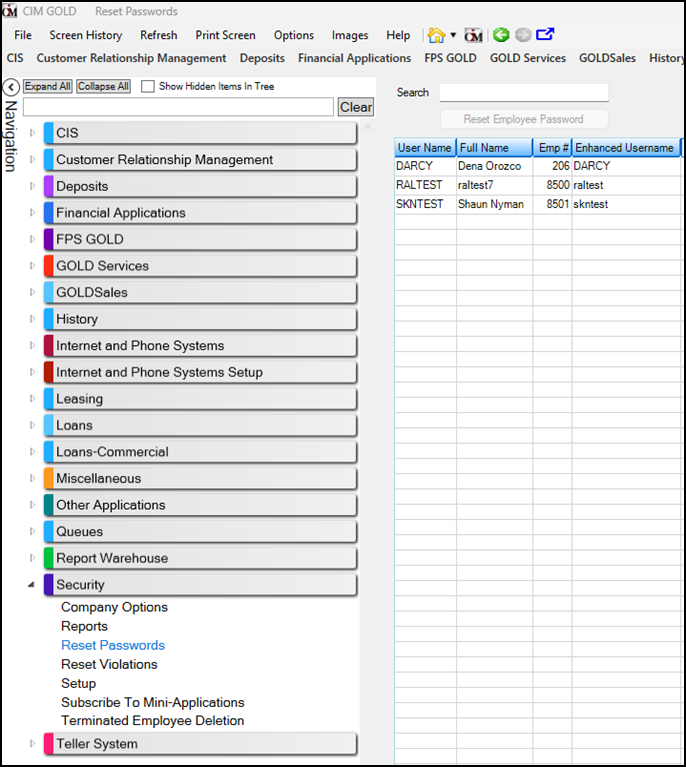Collapse the Security tree node arrow
The width and height of the screenshot is (686, 767).
click(x=31, y=585)
